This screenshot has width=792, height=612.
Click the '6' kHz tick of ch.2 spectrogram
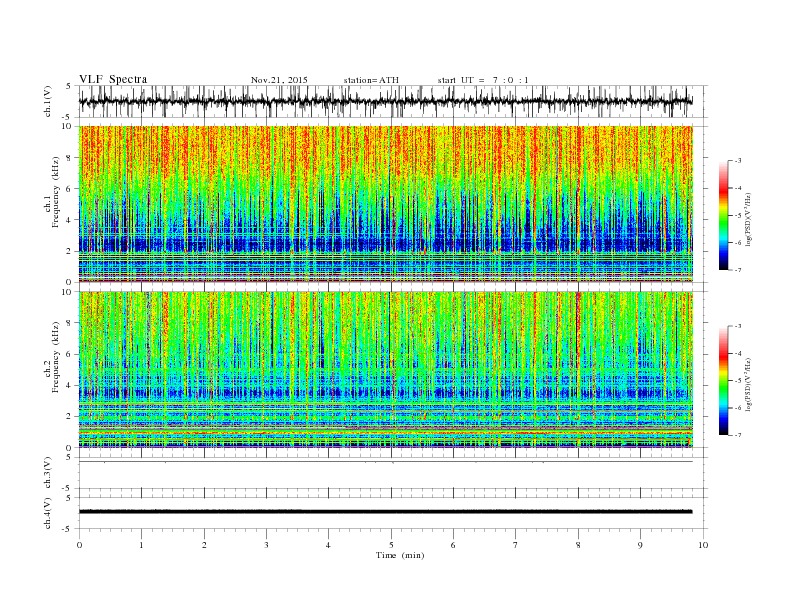click(x=70, y=354)
